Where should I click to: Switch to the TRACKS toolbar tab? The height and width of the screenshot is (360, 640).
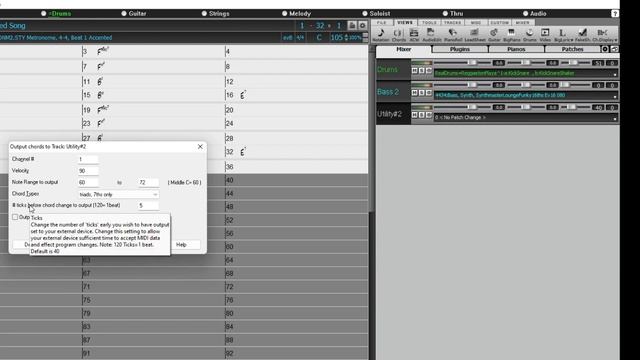click(452, 22)
